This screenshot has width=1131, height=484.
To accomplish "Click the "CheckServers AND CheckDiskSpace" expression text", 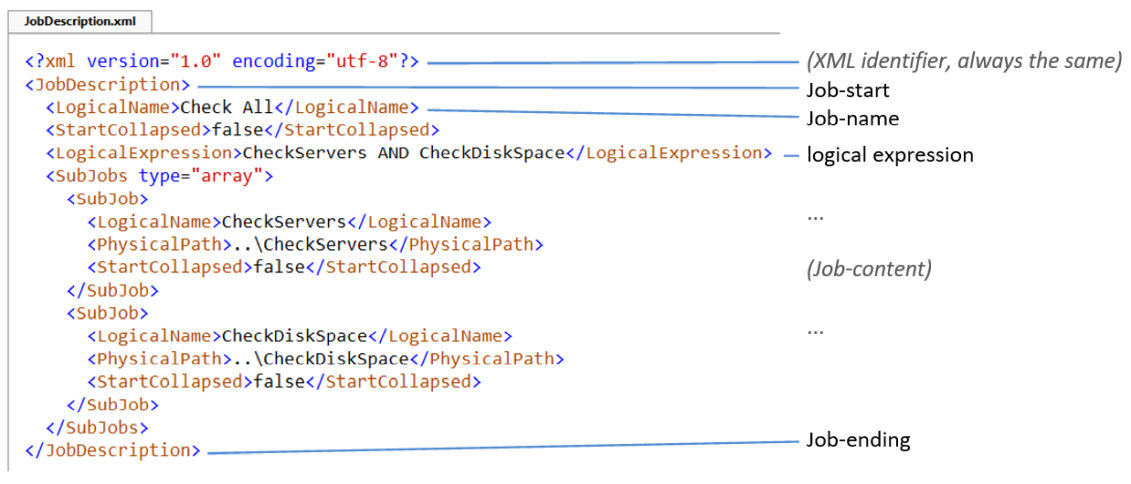I will pos(405,153).
